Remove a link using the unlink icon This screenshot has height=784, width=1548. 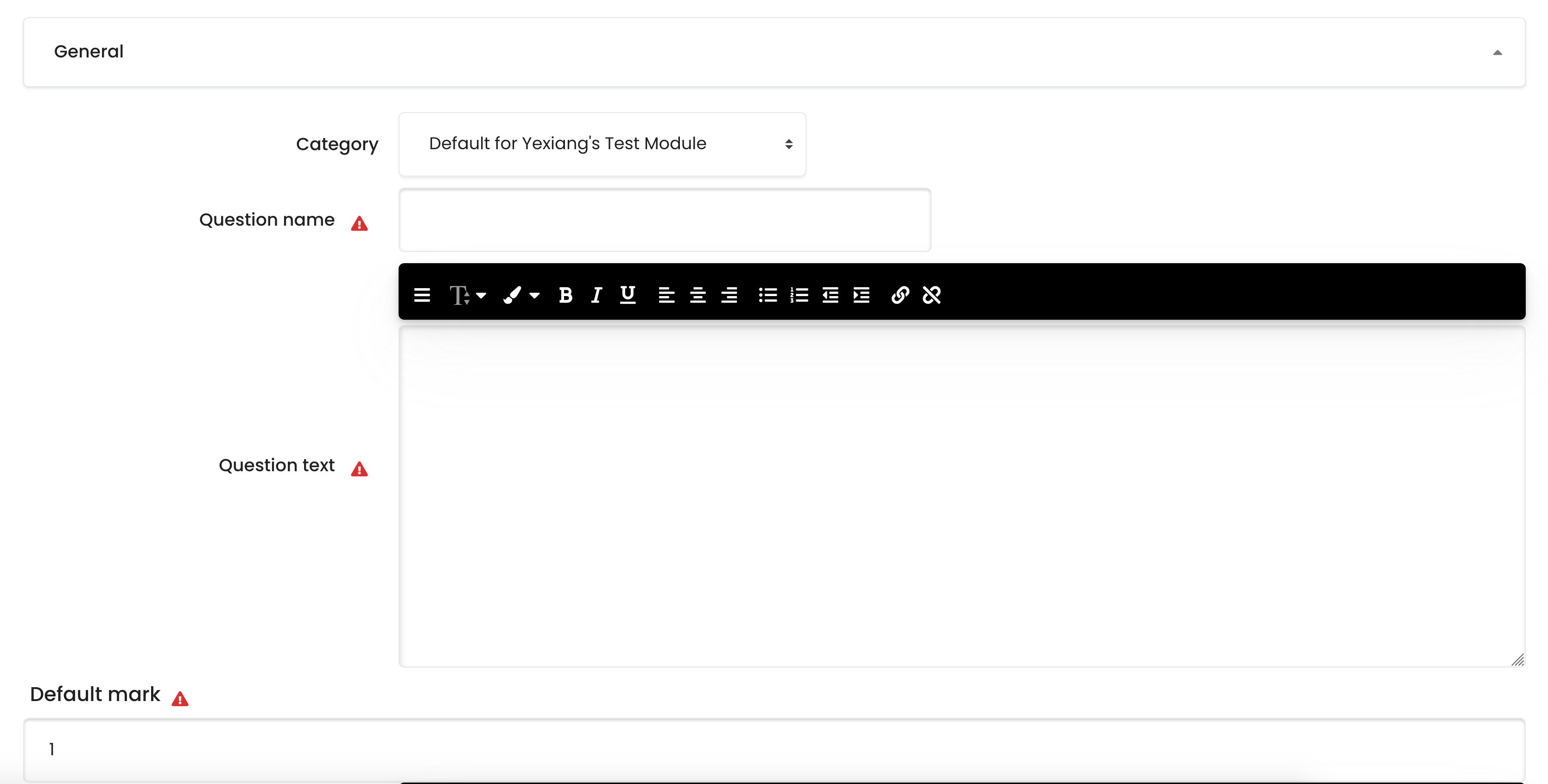click(x=932, y=294)
